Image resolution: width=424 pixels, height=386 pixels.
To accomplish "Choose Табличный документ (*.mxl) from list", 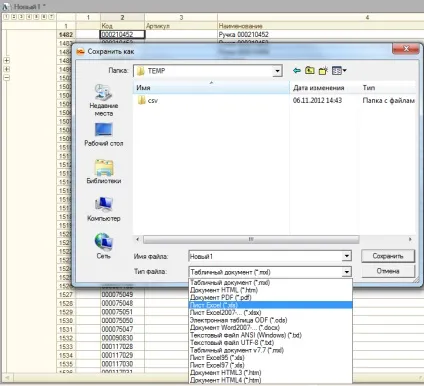I will click(270, 283).
